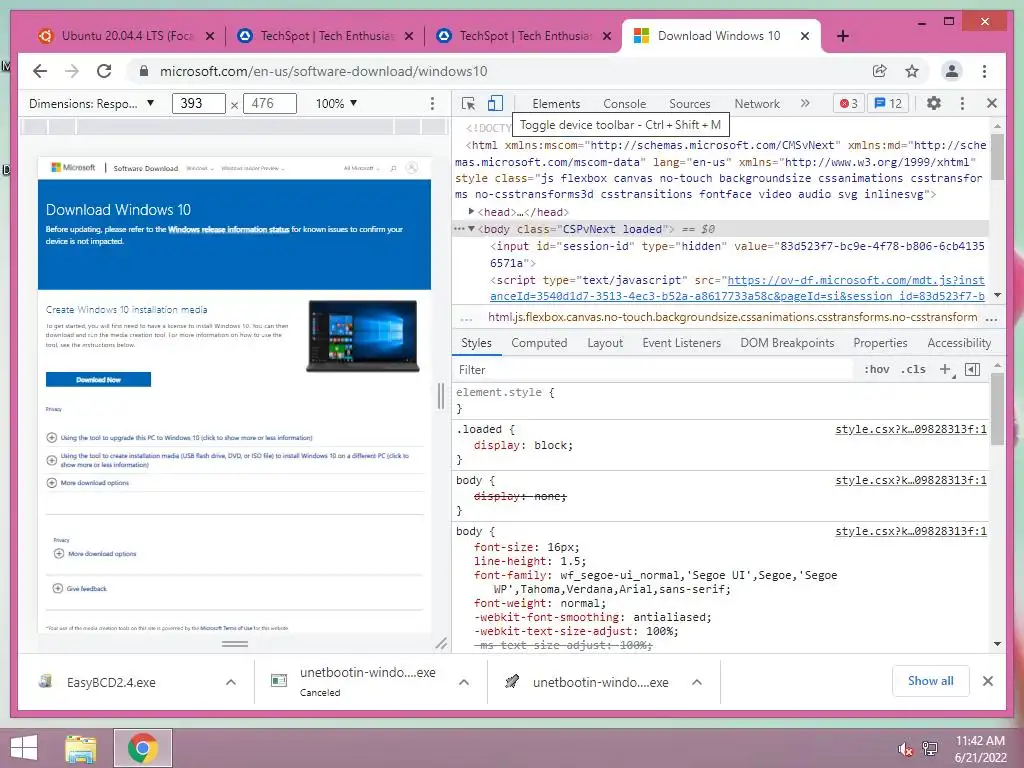Select the Properties tab

(x=880, y=343)
